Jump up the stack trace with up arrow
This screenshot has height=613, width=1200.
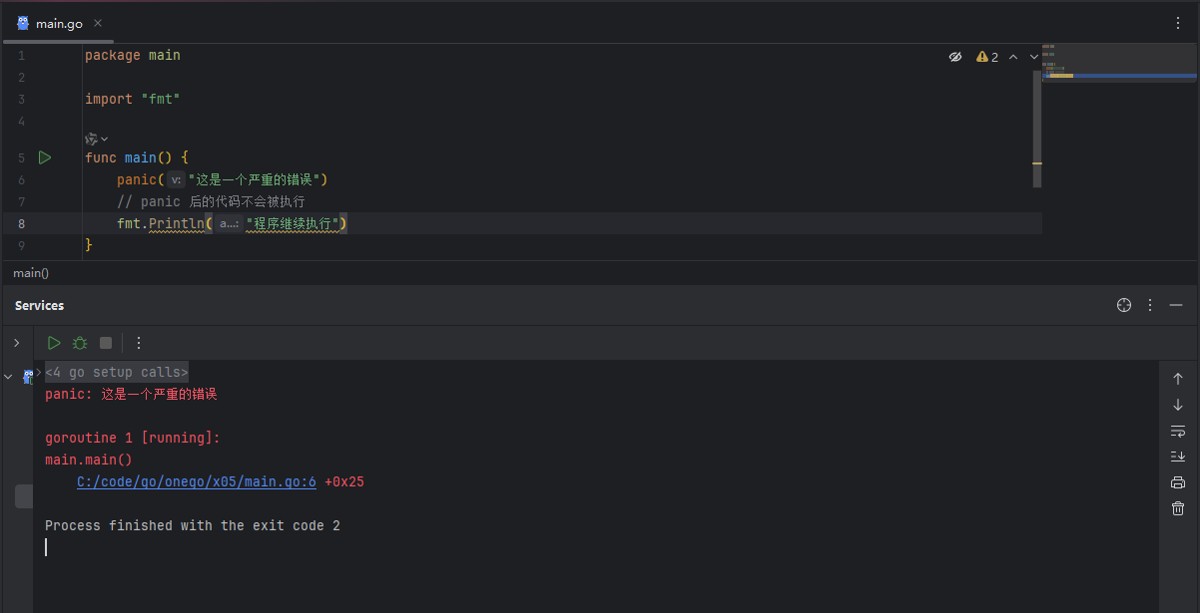(1178, 379)
